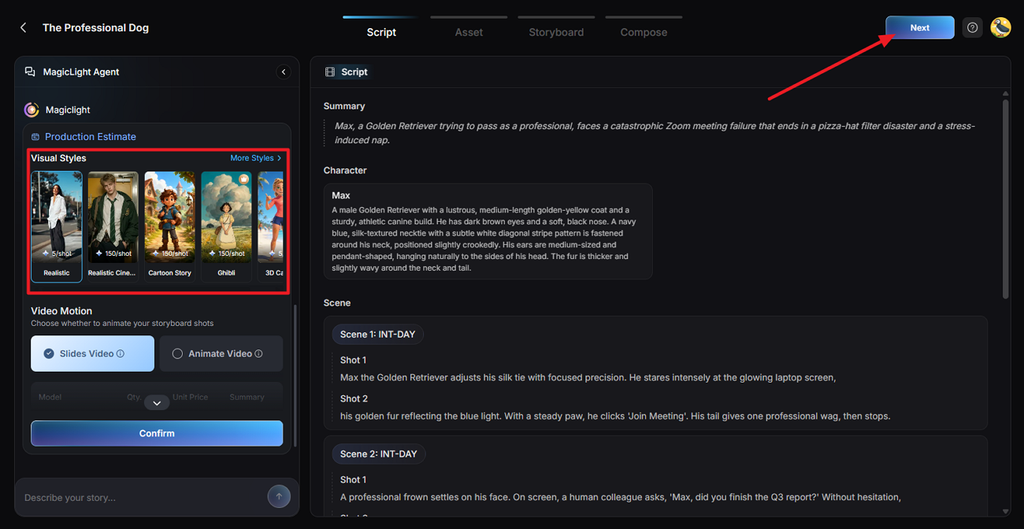Show Slides Video info tooltip icon
Image resolution: width=1024 pixels, height=529 pixels.
tap(120, 354)
